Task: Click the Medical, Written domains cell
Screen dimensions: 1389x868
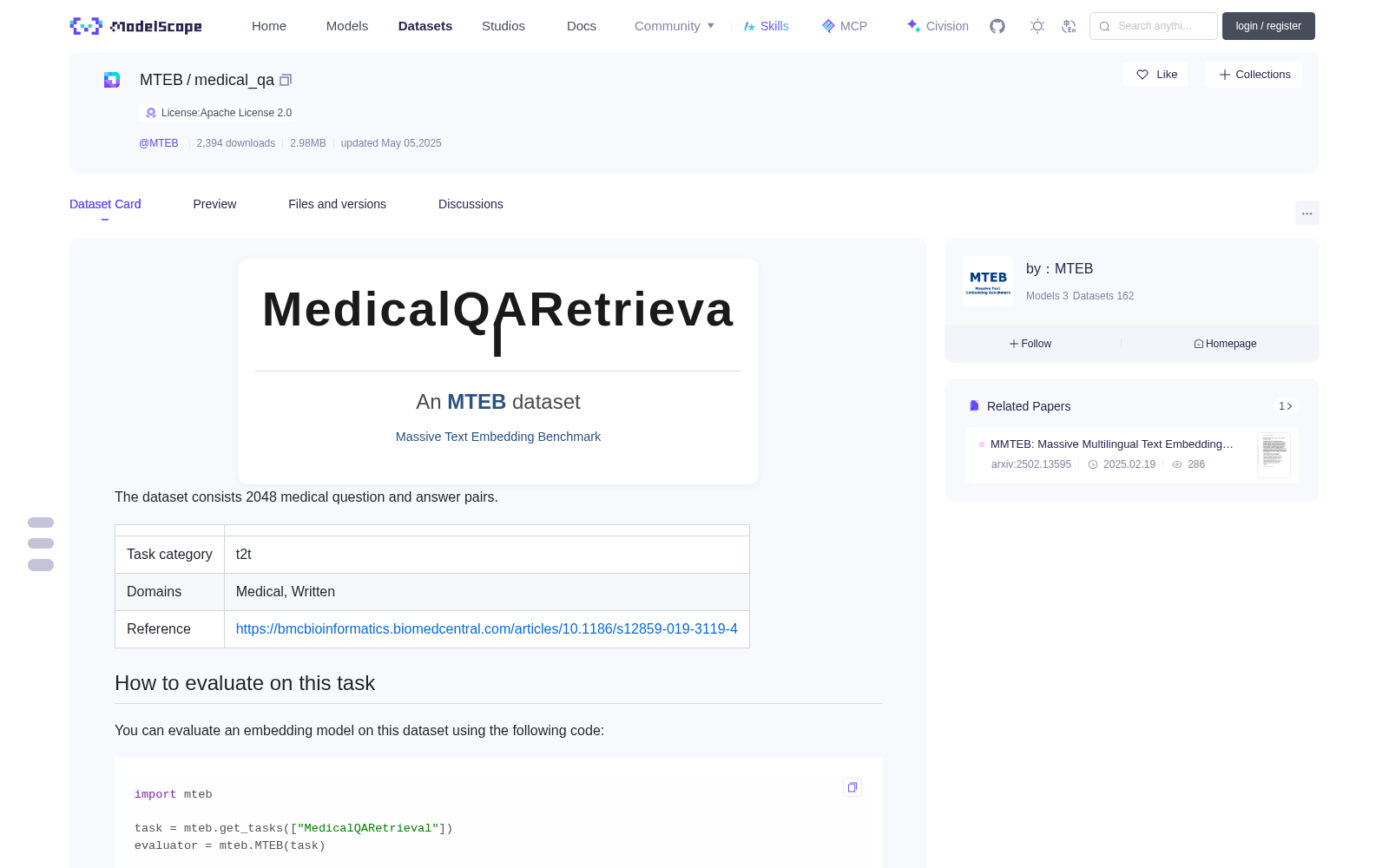Action: click(x=486, y=591)
